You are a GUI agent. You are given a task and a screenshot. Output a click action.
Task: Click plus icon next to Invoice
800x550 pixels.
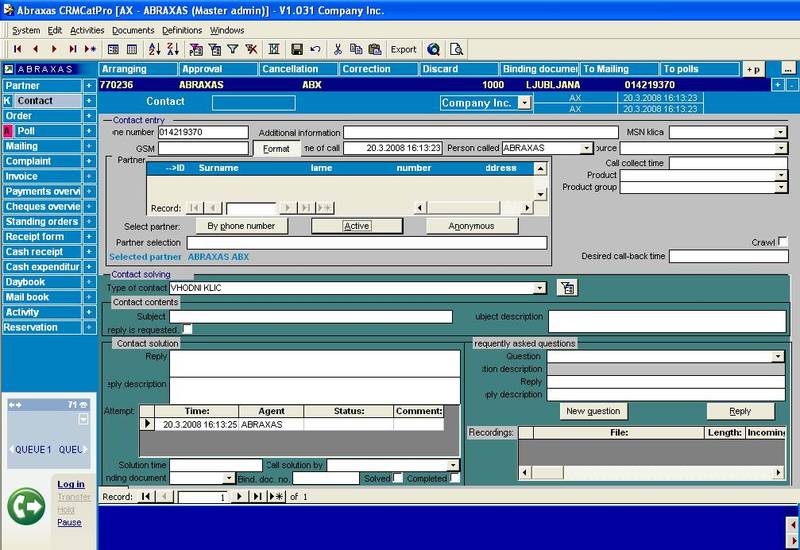tap(89, 177)
